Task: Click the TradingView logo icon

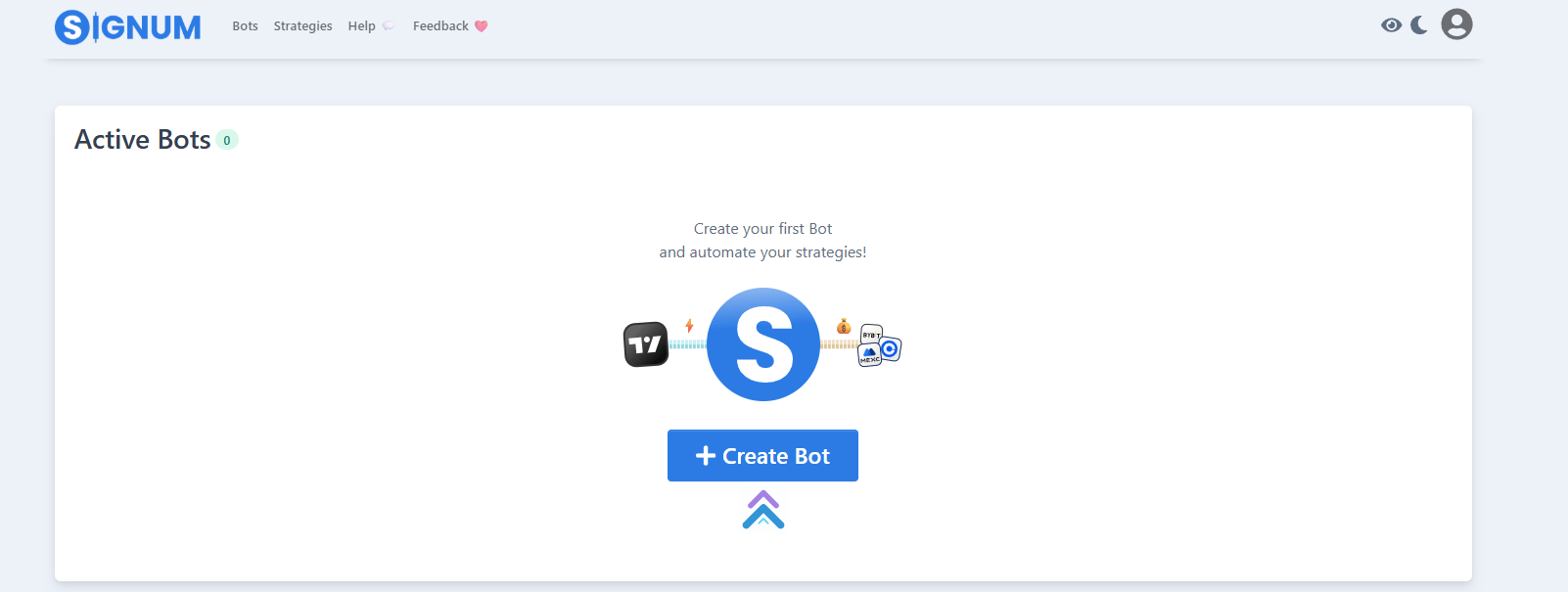Action: coord(646,344)
